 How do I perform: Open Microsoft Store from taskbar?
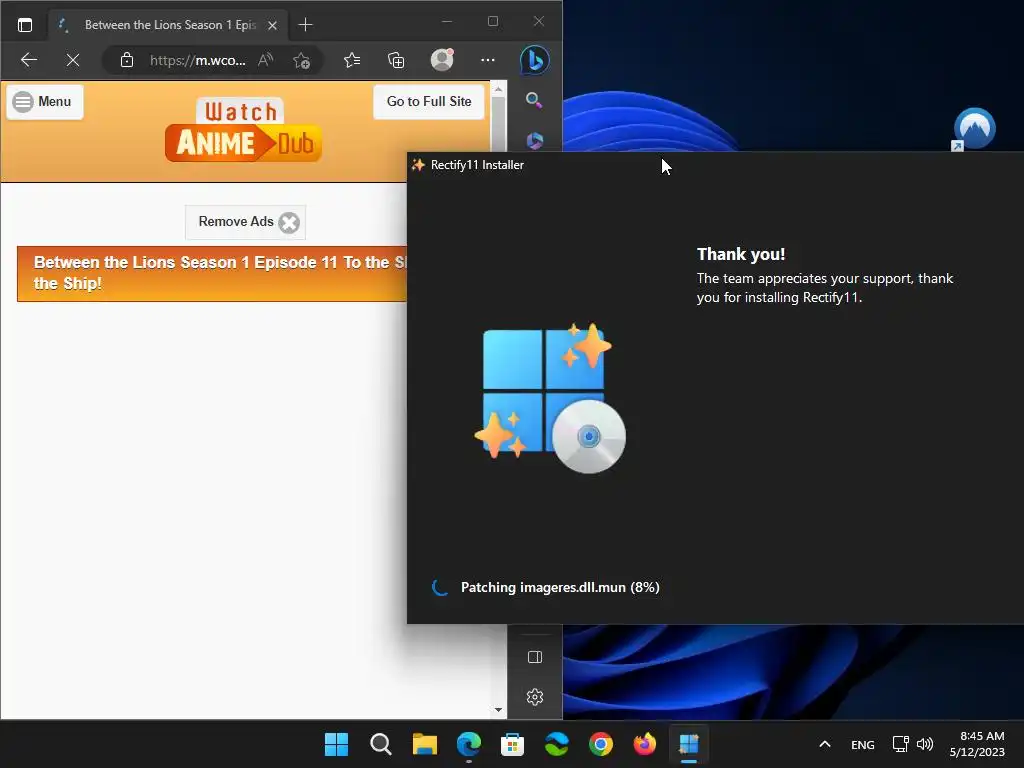[513, 744]
